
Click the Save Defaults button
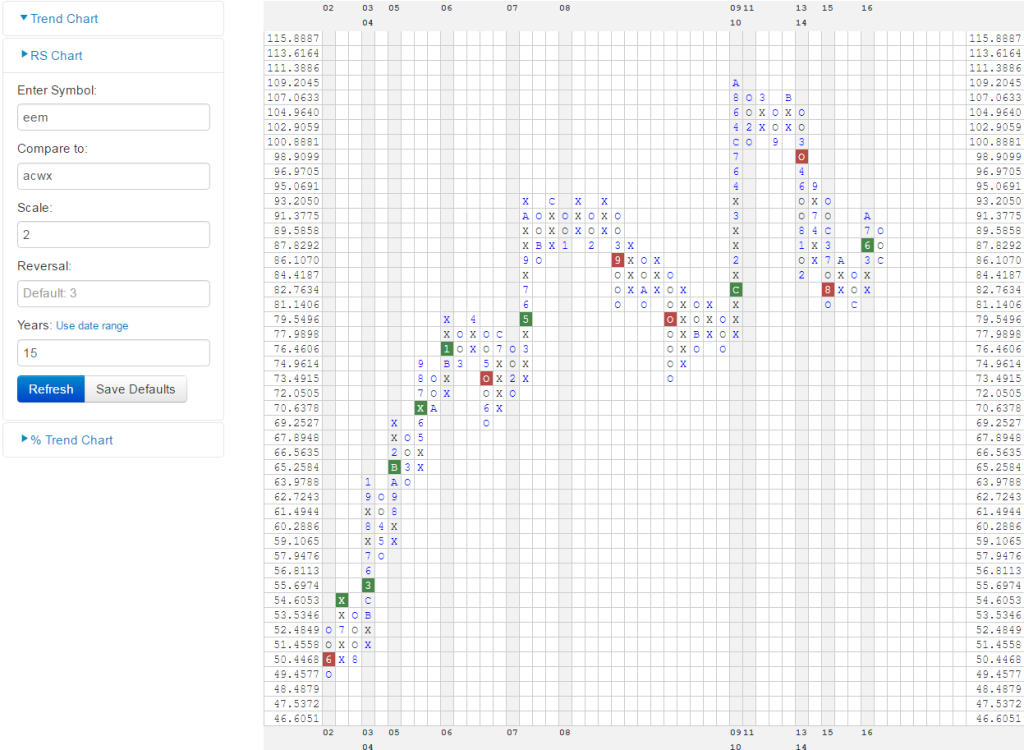(x=136, y=389)
